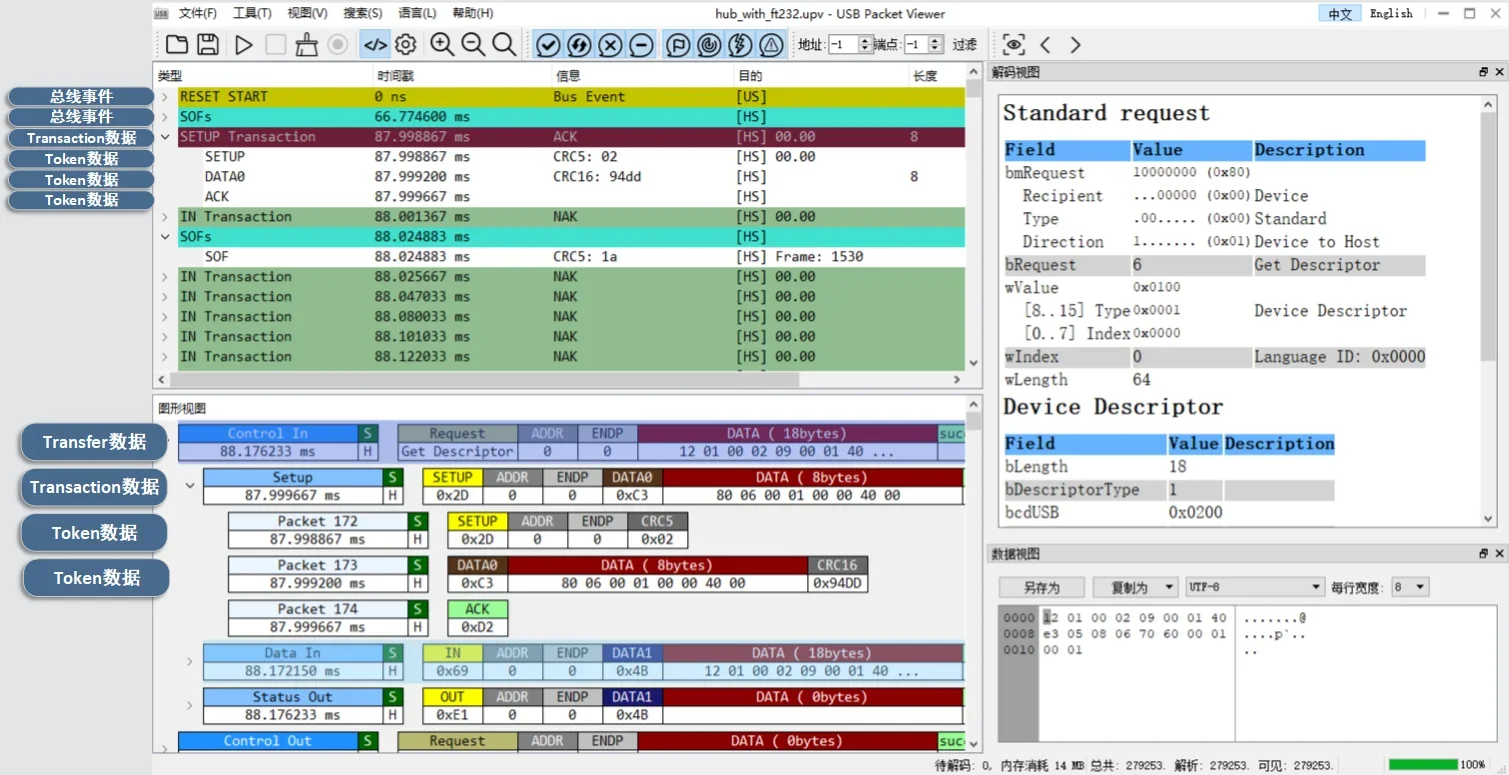Click the save floppy disk icon
1509x775 pixels.
208,44
